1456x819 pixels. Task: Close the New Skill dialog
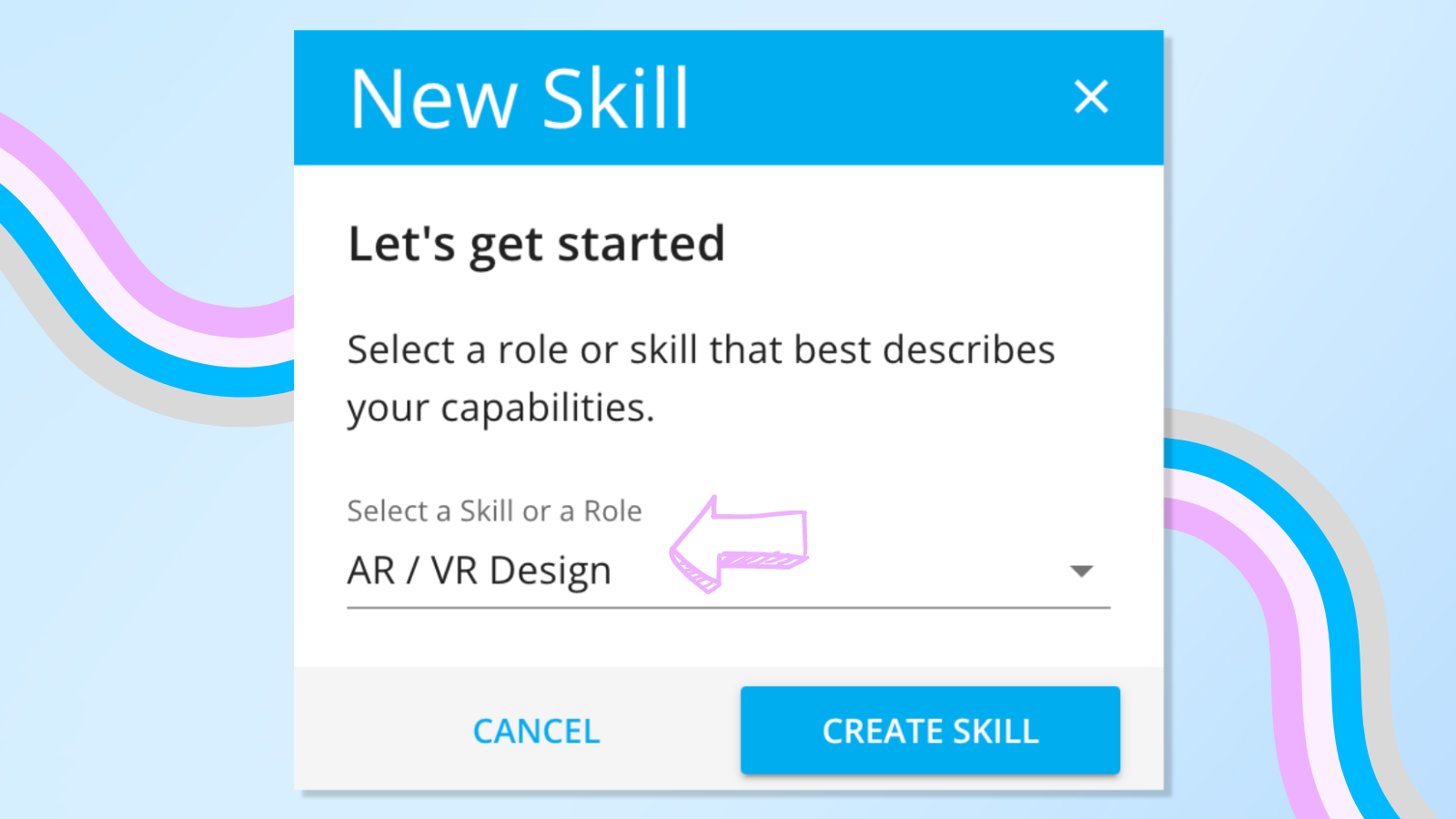tap(1090, 96)
